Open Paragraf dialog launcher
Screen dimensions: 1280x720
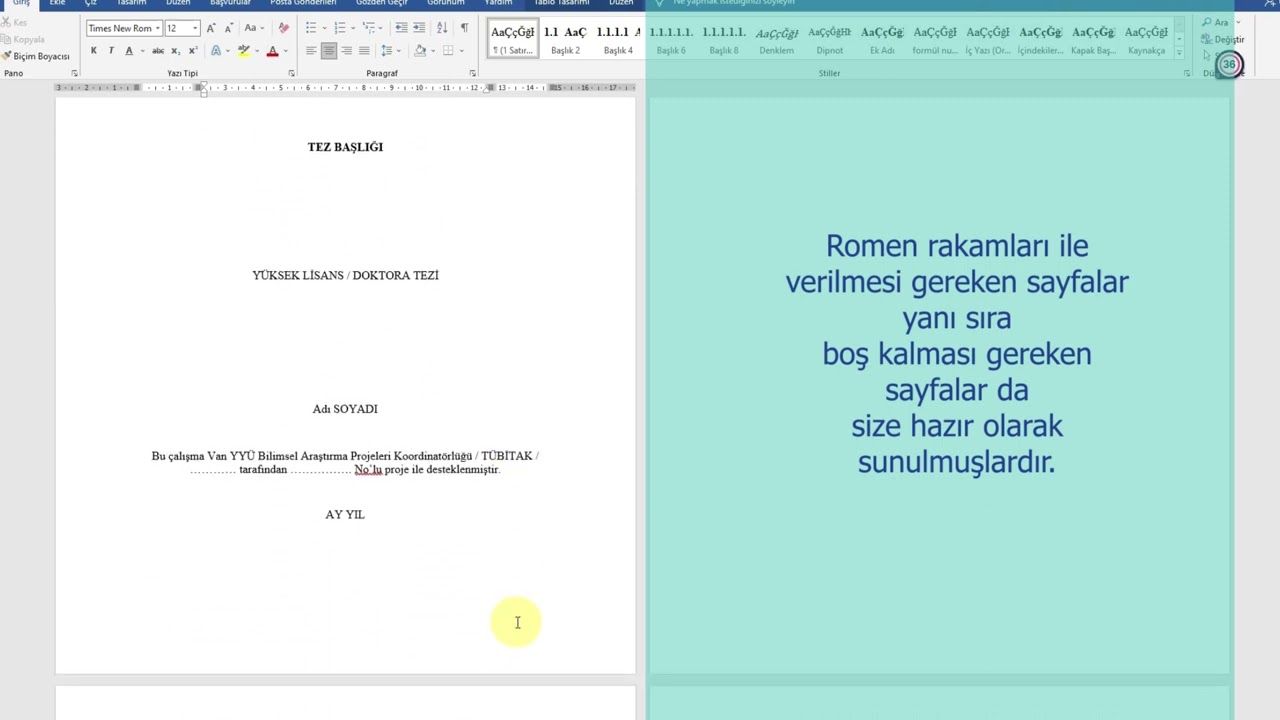click(x=472, y=74)
